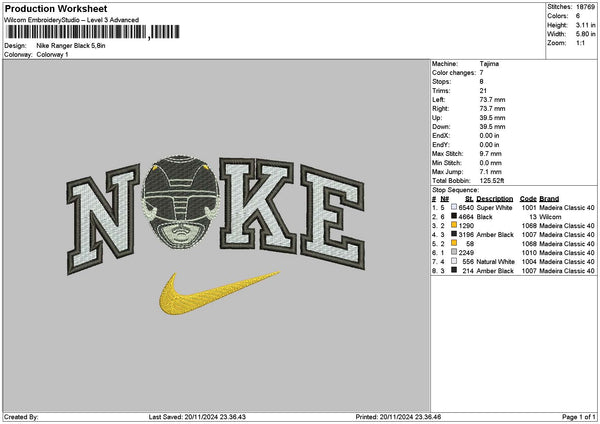The width and height of the screenshot is (600, 424).
Task: Click the black ranger helmet in design preview
Action: [180, 202]
